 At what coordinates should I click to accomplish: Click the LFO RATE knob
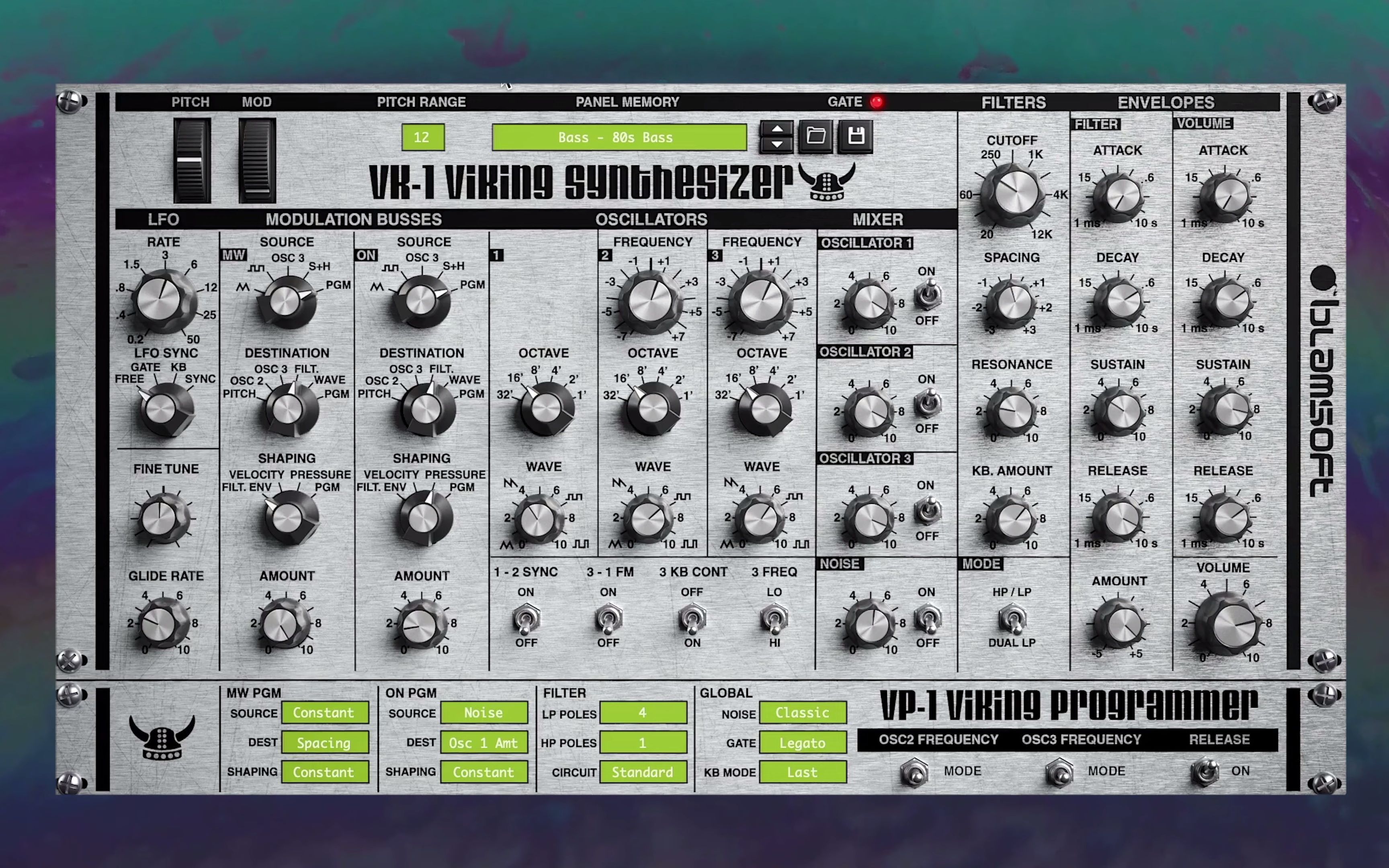click(x=164, y=301)
